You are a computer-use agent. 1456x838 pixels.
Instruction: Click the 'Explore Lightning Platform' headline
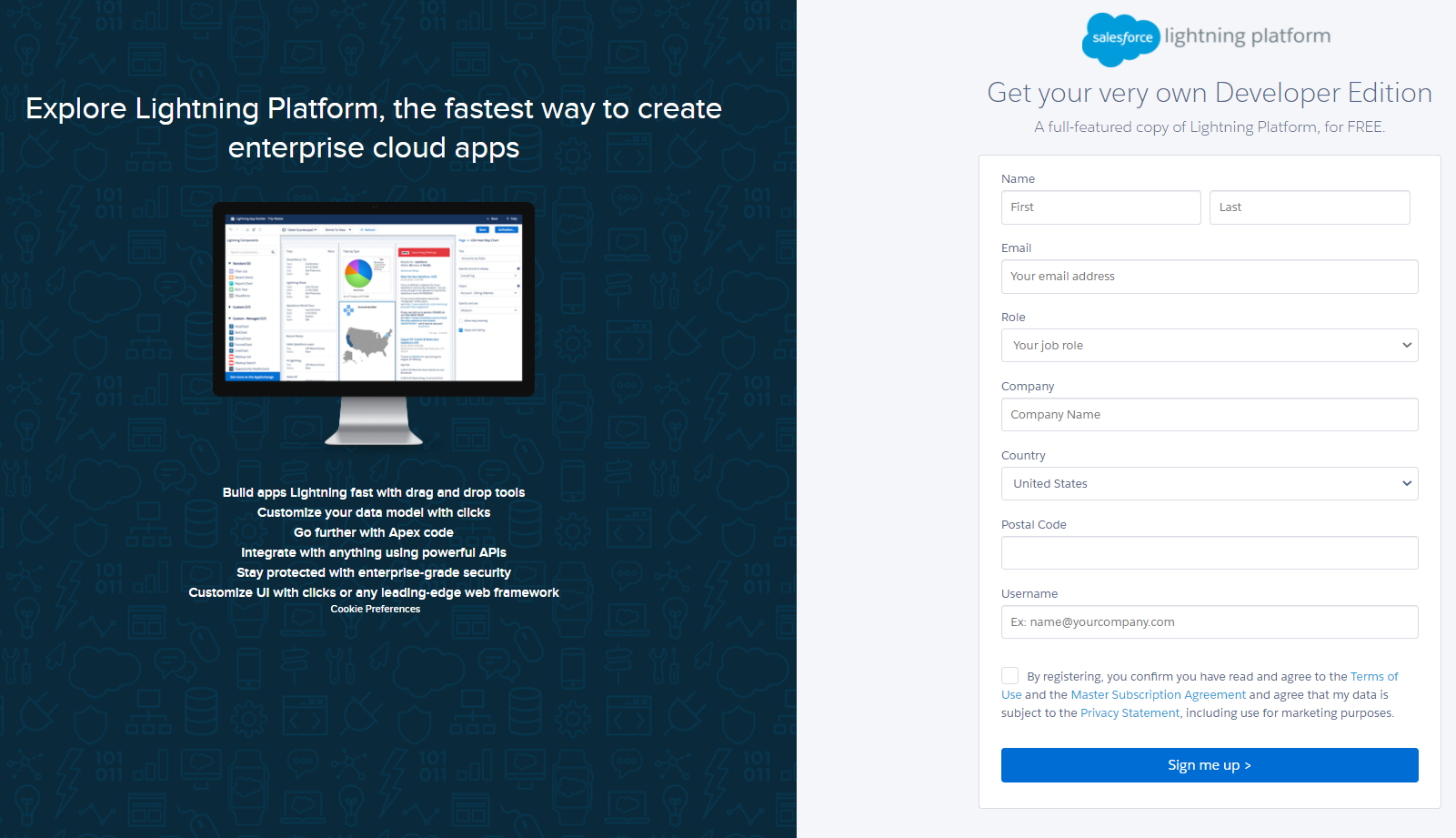click(374, 128)
